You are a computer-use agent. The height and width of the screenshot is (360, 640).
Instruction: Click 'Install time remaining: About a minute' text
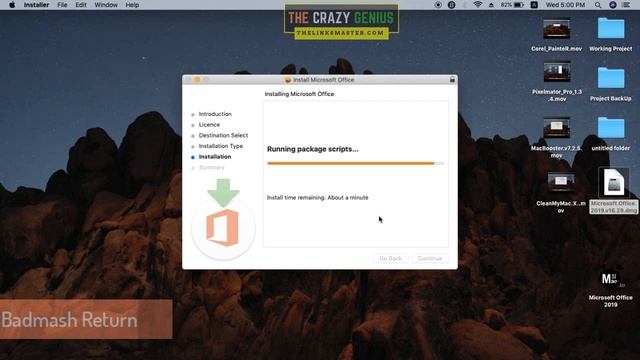pyautogui.click(x=318, y=198)
